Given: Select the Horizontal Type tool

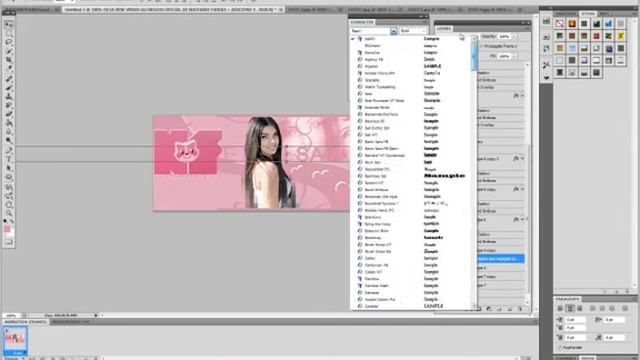Looking at the screenshot, I should point(9,160).
